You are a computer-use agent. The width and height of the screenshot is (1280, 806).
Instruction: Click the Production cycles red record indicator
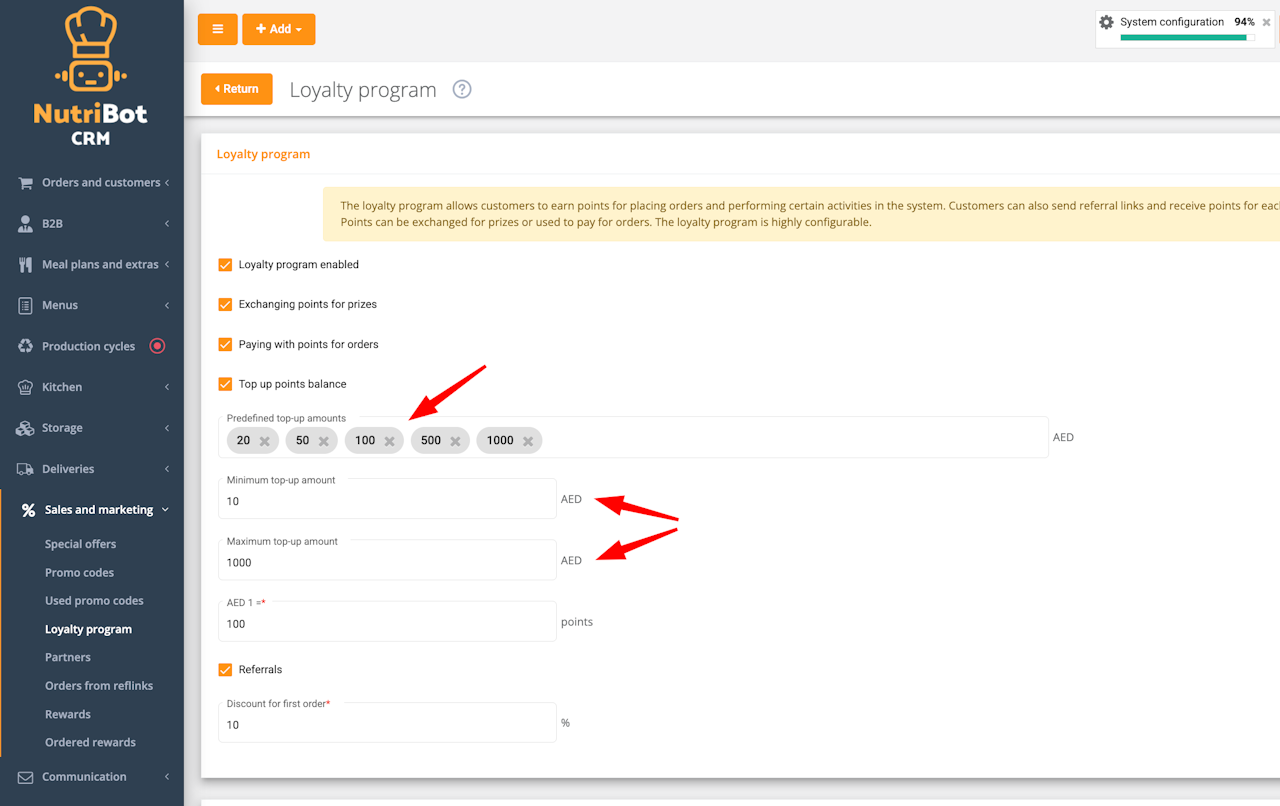[x=157, y=346]
